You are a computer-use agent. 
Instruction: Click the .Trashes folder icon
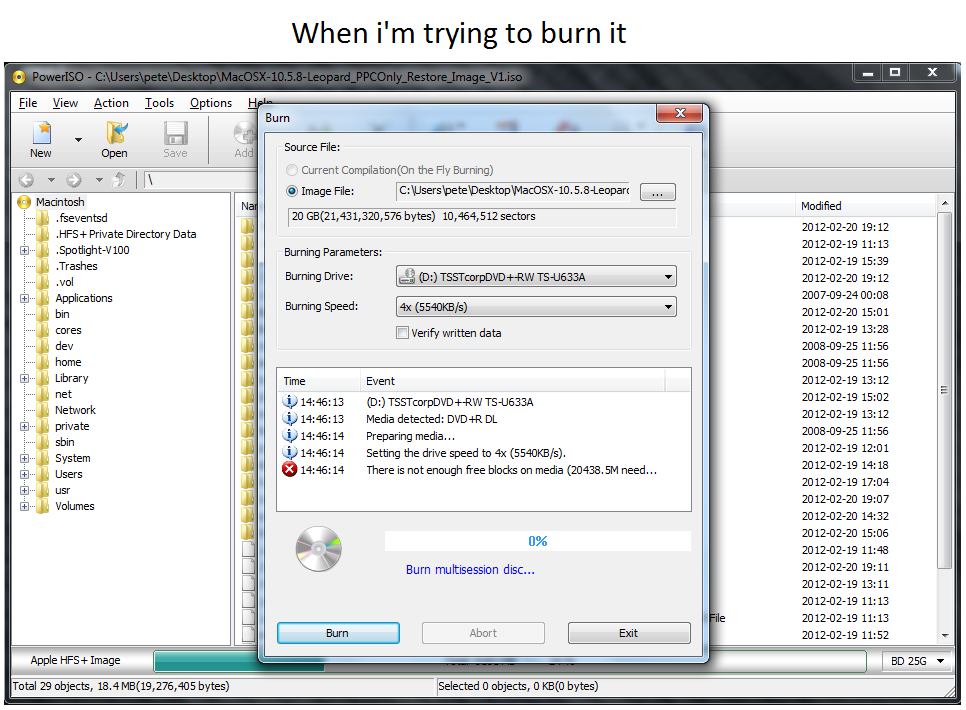tap(43, 266)
